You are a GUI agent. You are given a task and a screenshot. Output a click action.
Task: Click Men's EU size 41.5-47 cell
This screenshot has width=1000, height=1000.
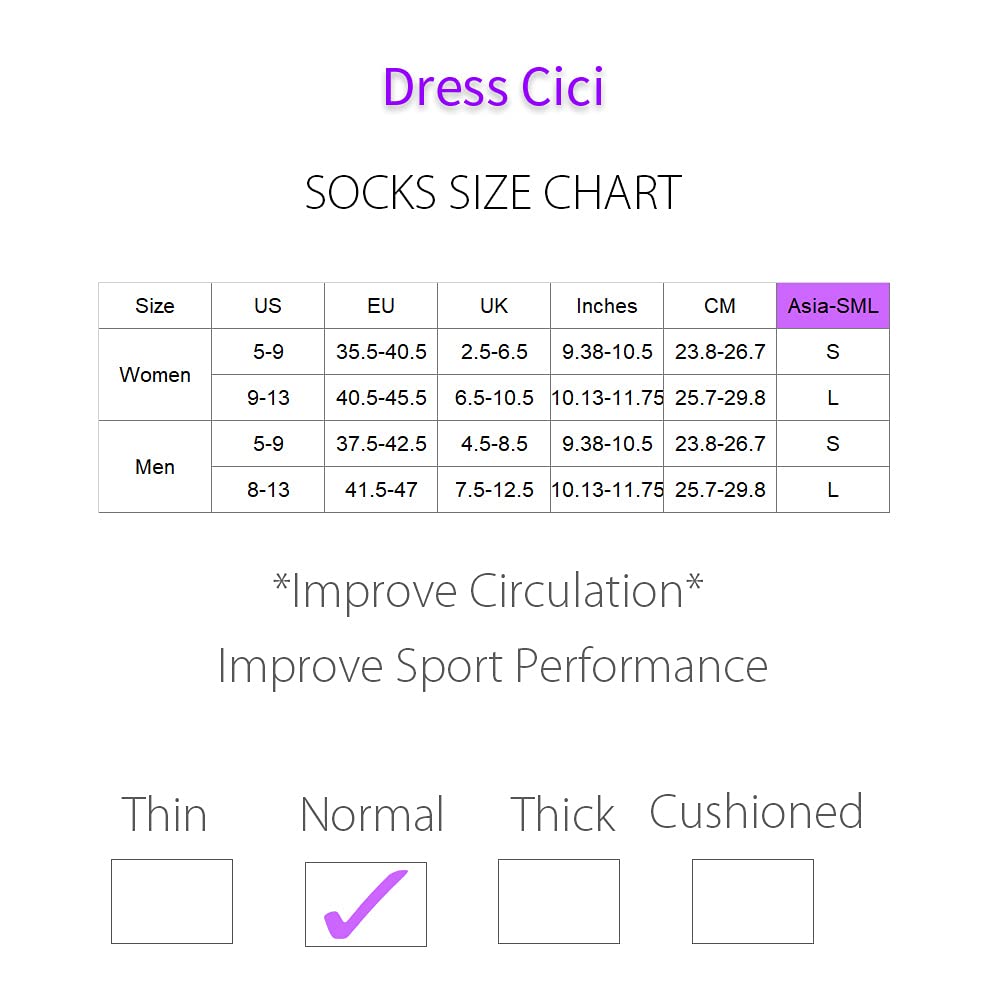coord(381,490)
